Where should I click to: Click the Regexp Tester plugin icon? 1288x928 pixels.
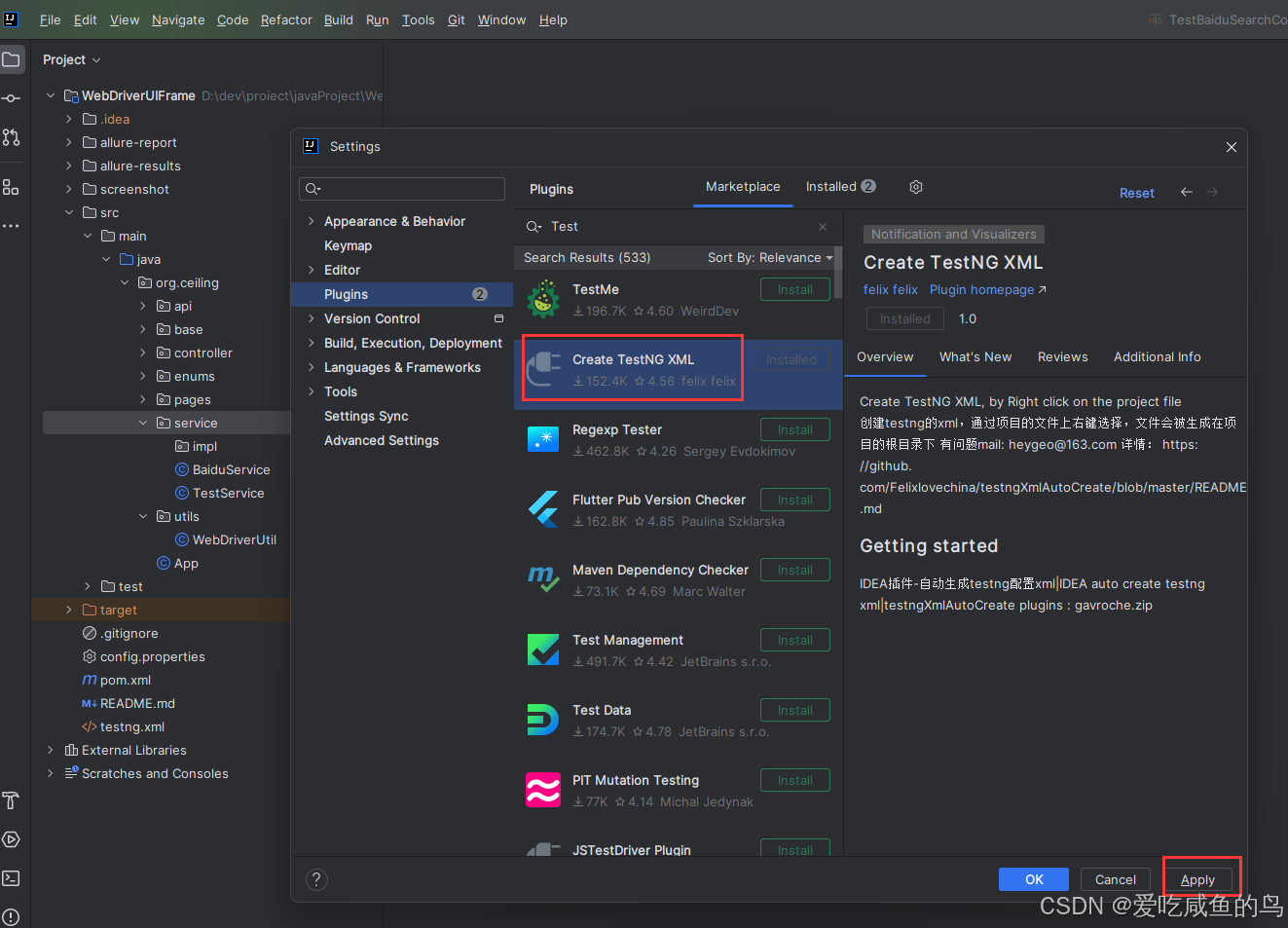point(543,439)
